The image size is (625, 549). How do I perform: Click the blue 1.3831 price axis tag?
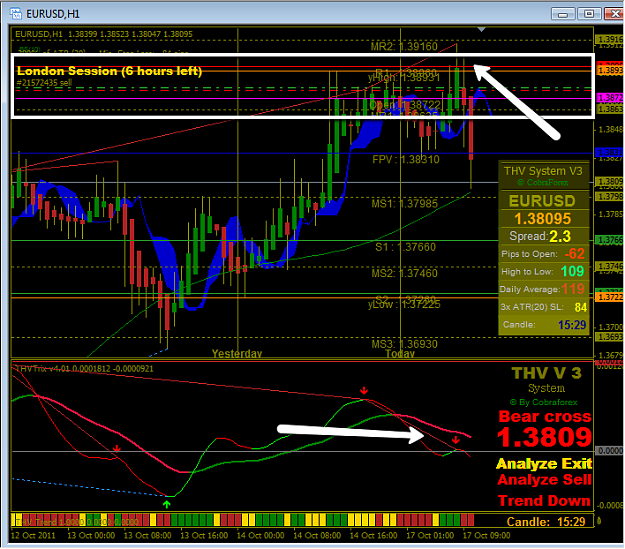(610, 152)
